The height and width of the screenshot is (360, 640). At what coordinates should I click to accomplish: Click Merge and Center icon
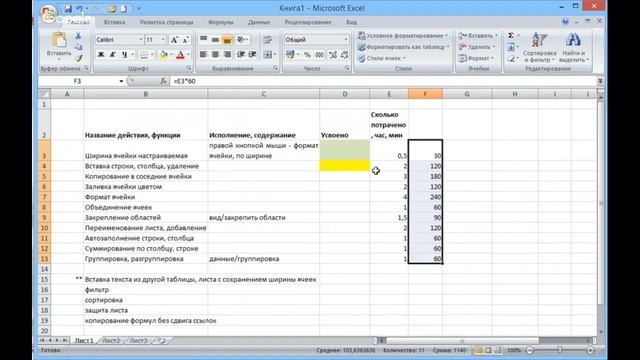click(x=267, y=54)
